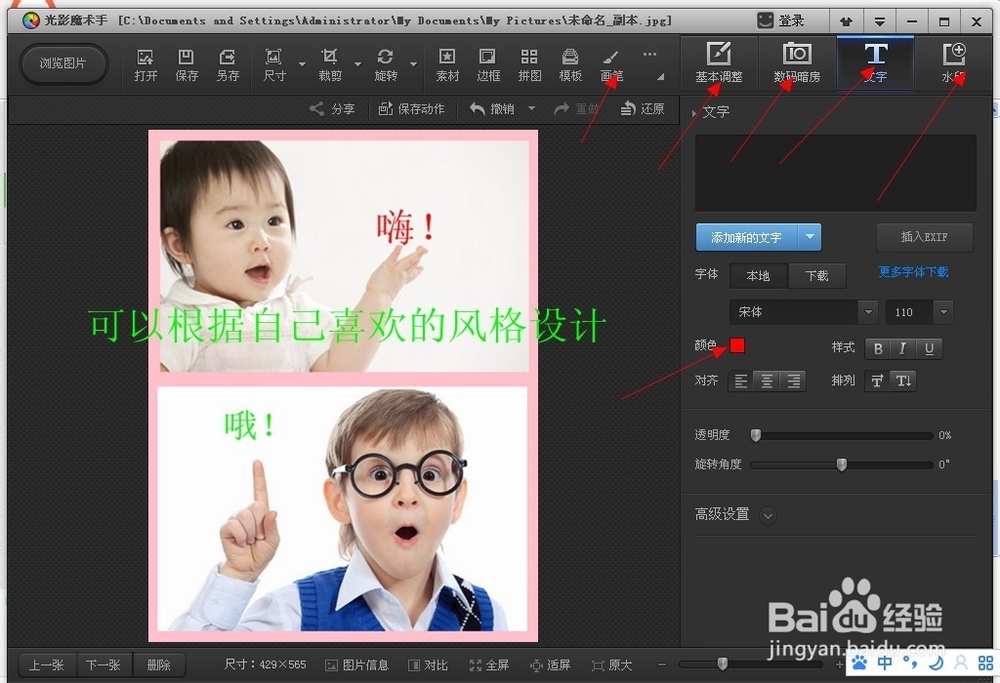The height and width of the screenshot is (683, 1000).
Task: Click the red text color swatch
Action: (737, 345)
